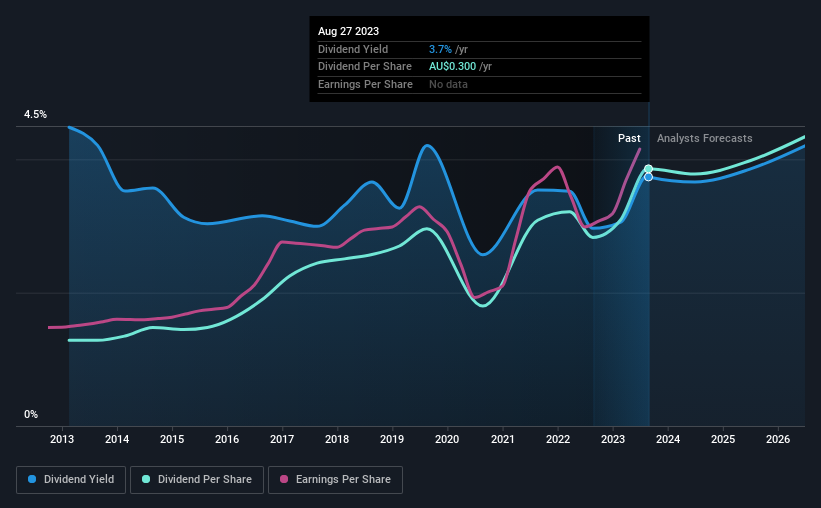The image size is (821, 508).
Task: Click the teal Dividend Per Share legend dot
Action: (146, 479)
